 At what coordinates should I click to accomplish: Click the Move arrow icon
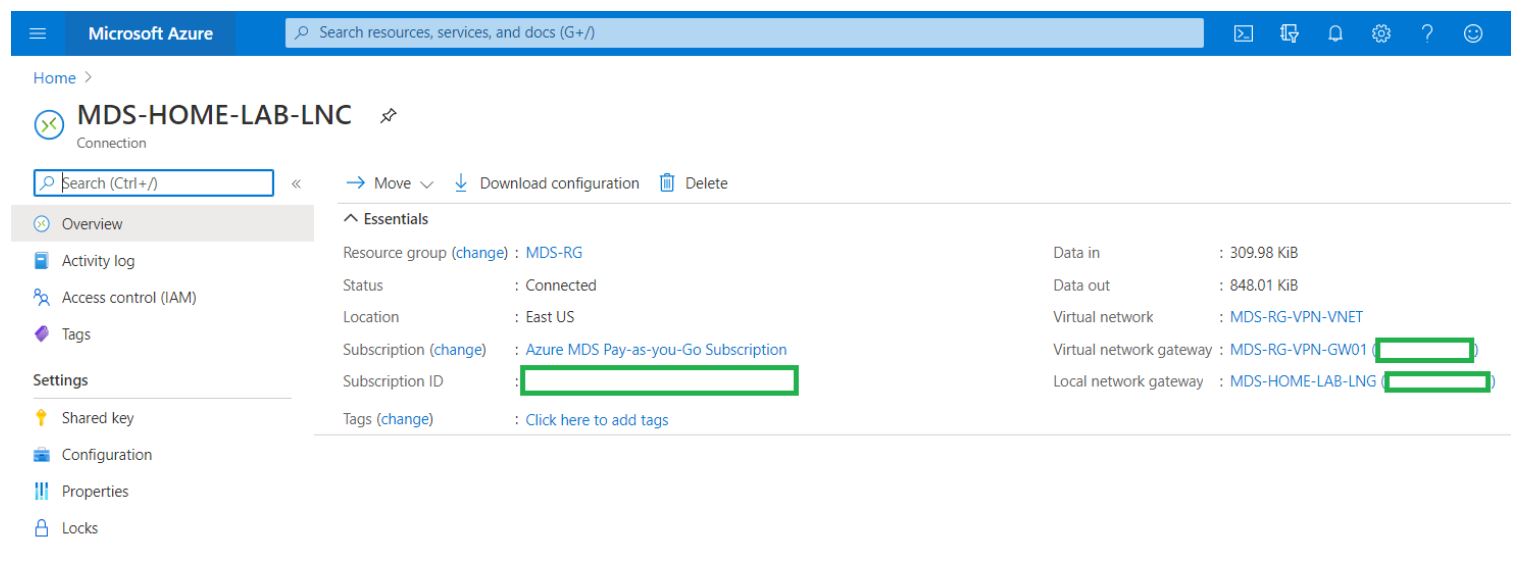(x=355, y=183)
